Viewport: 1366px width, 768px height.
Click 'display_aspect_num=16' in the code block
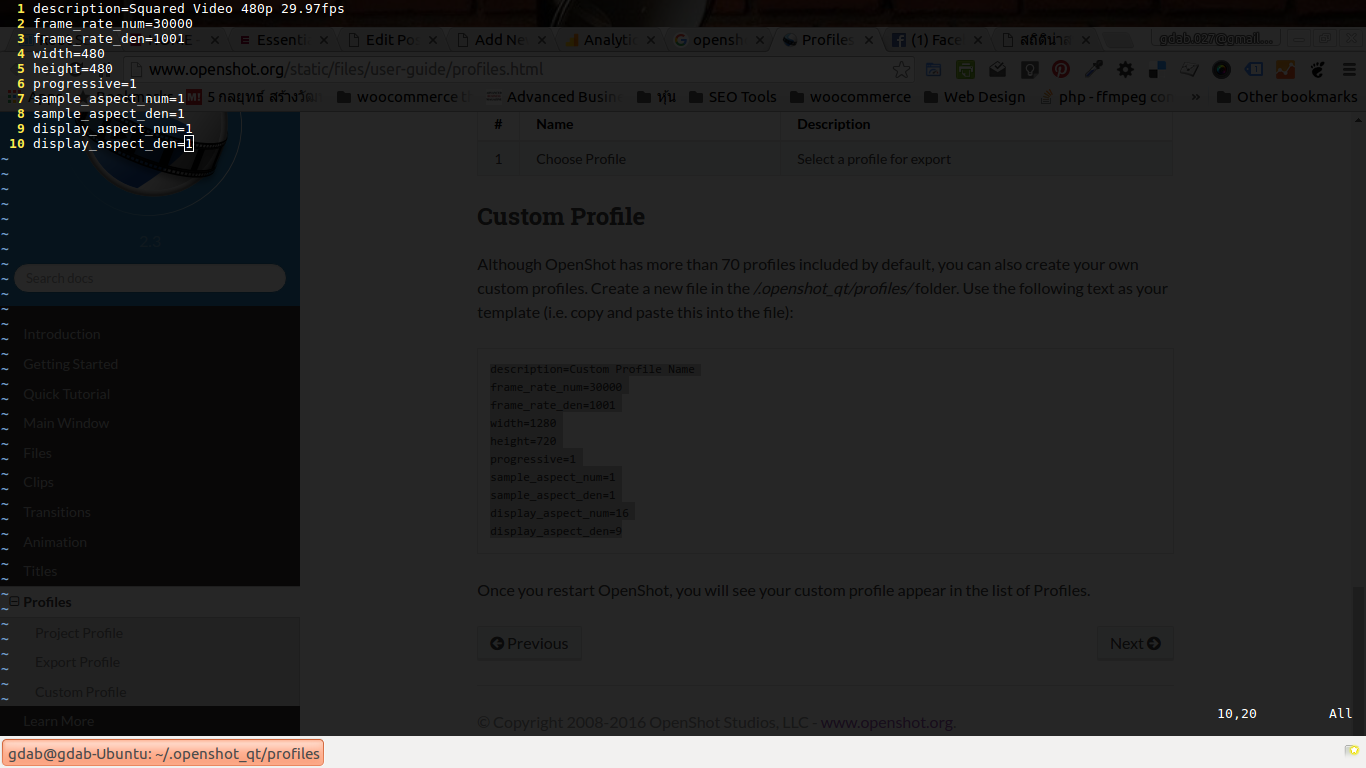(x=559, y=513)
